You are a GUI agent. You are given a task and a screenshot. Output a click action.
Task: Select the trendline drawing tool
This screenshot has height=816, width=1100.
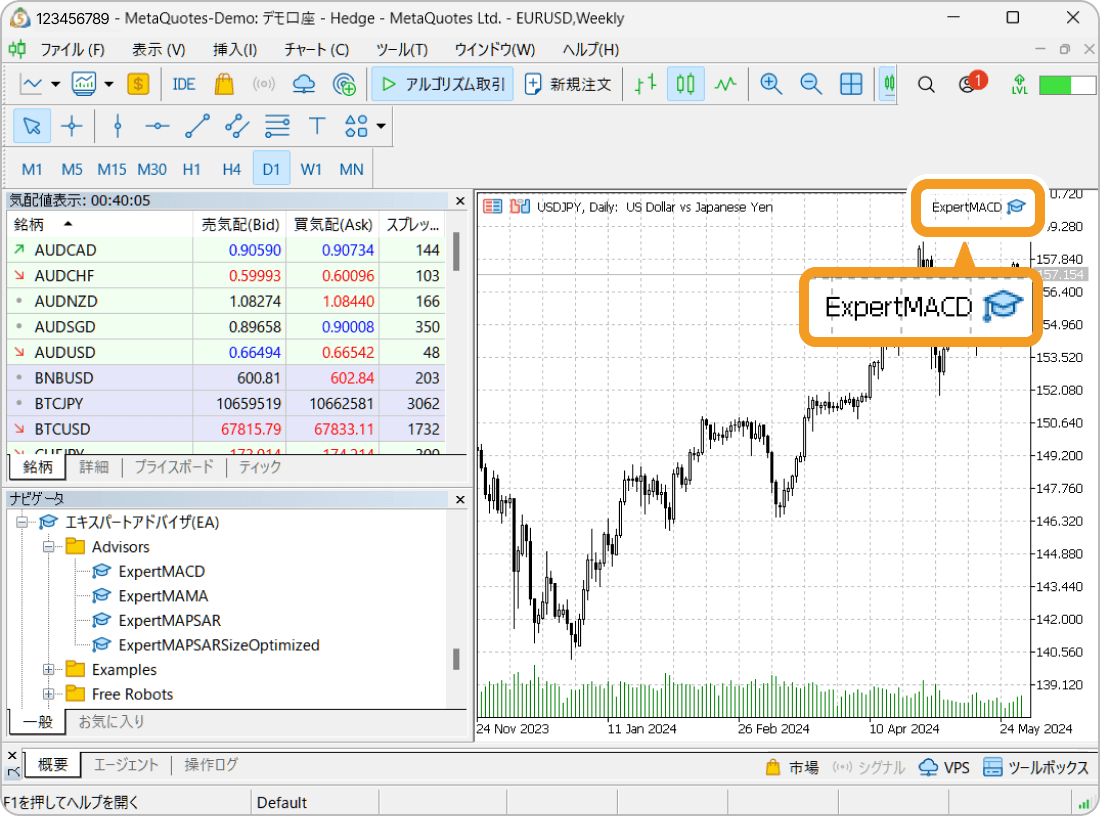pyautogui.click(x=197, y=126)
